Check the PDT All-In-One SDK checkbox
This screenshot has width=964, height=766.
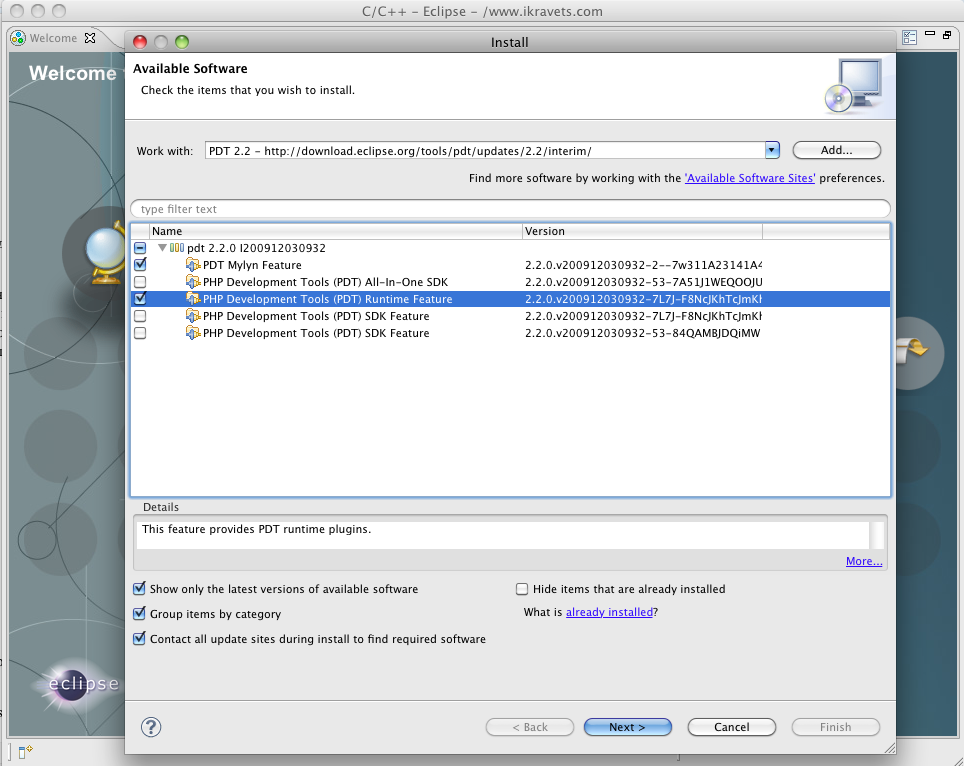pyautogui.click(x=140, y=282)
